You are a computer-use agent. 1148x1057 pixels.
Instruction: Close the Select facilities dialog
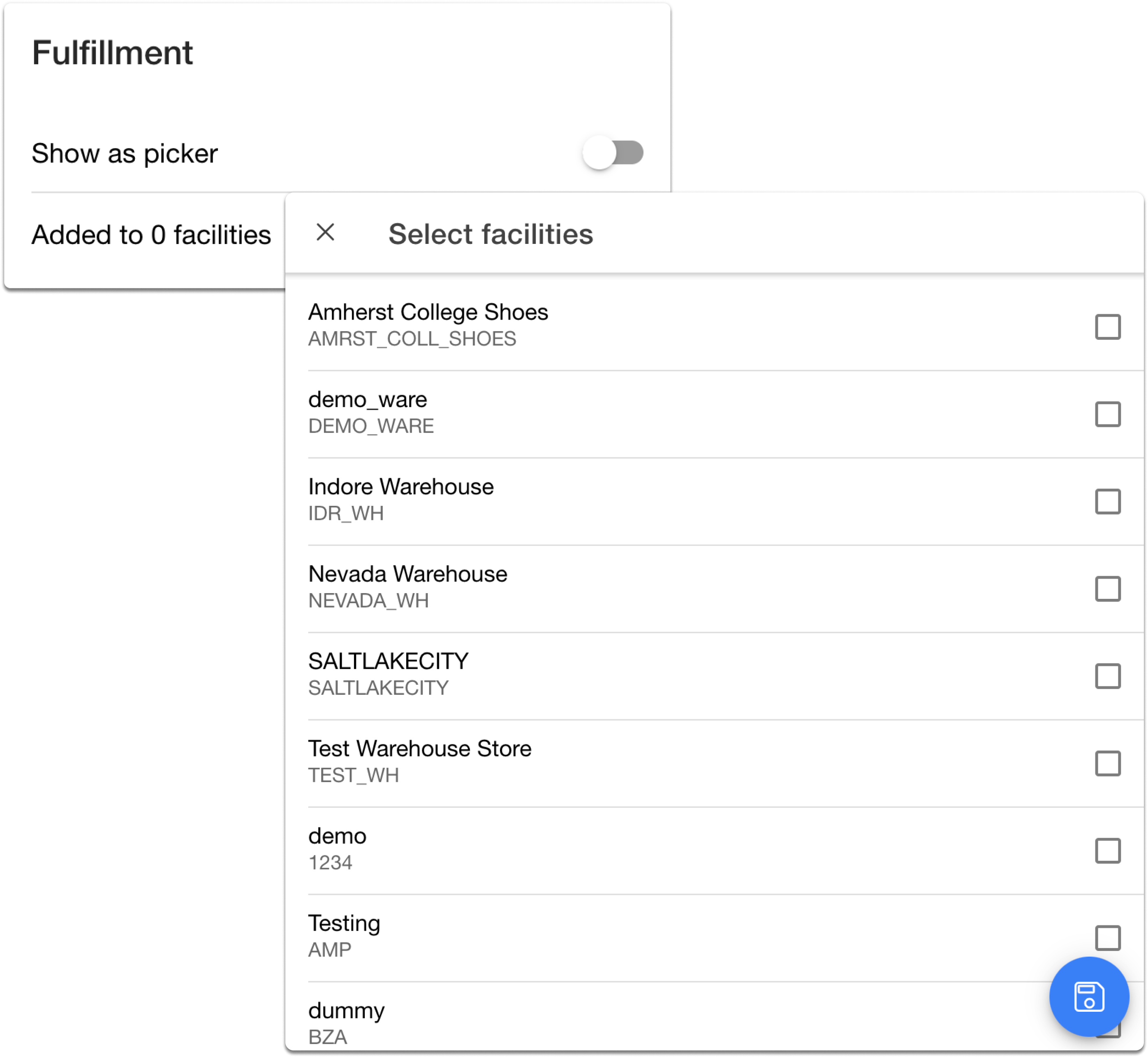coord(325,232)
